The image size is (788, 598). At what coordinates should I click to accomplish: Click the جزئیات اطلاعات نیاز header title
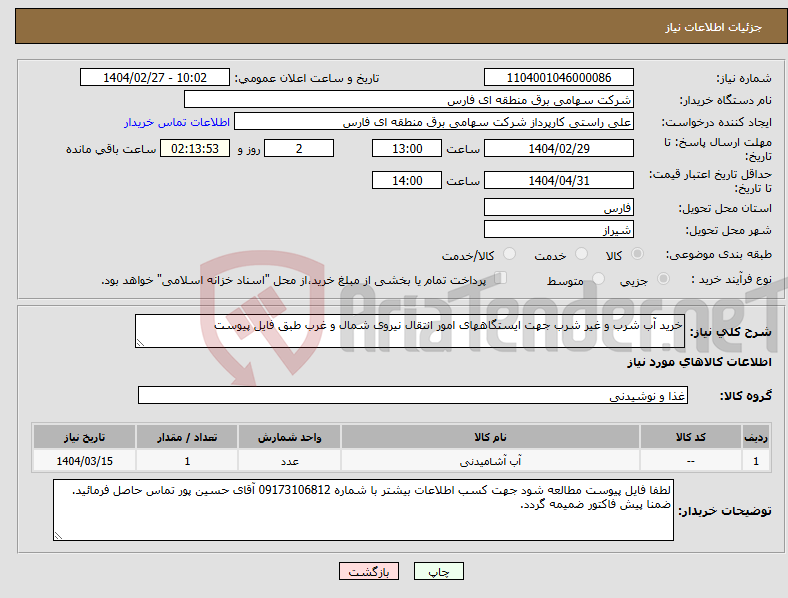pos(714,27)
